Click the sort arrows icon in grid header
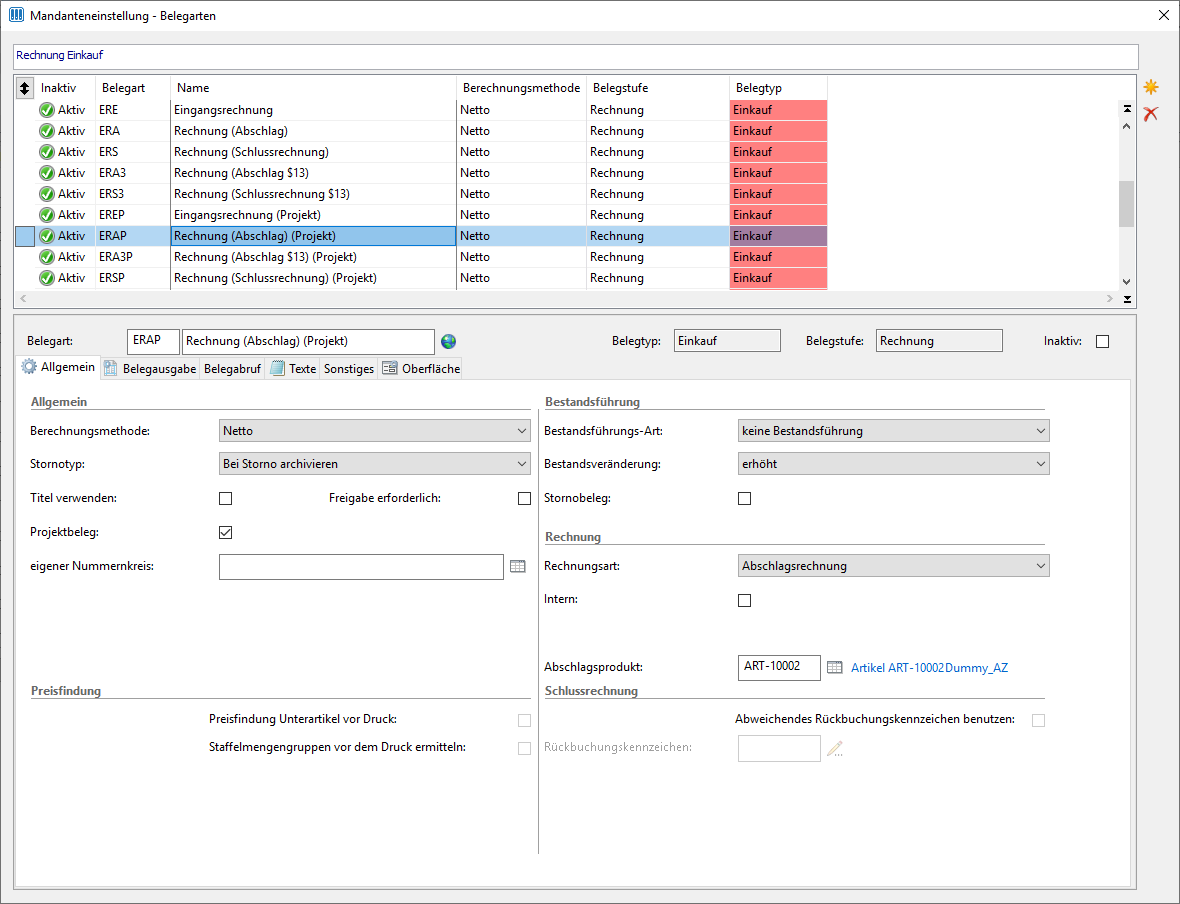The image size is (1180, 904). click(x=25, y=88)
